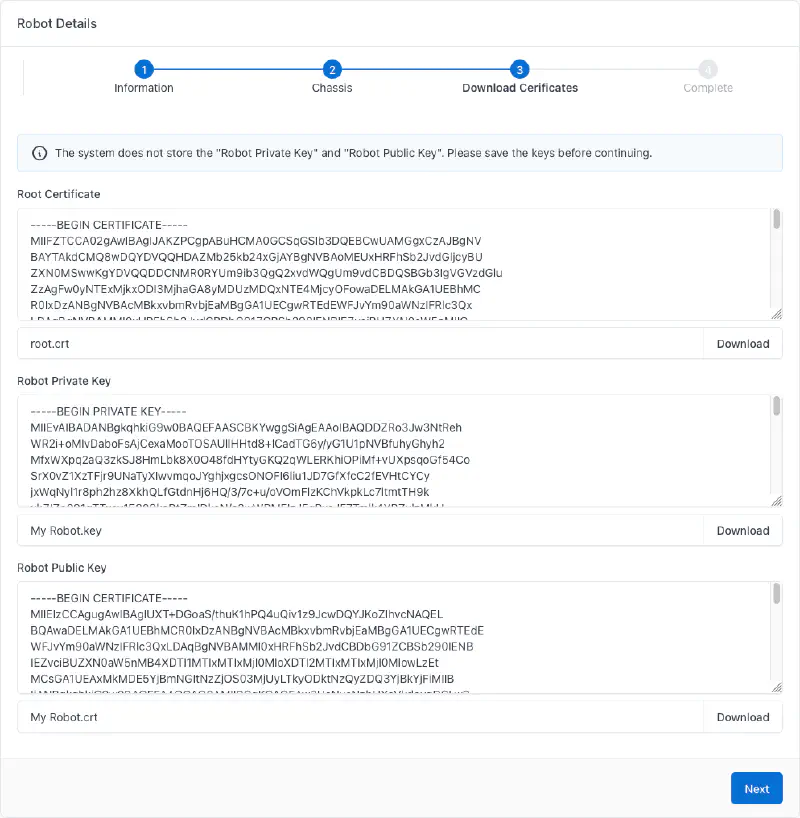Image resolution: width=800 pixels, height=818 pixels.
Task: Click the info icon in the alert banner
Action: pyautogui.click(x=40, y=153)
